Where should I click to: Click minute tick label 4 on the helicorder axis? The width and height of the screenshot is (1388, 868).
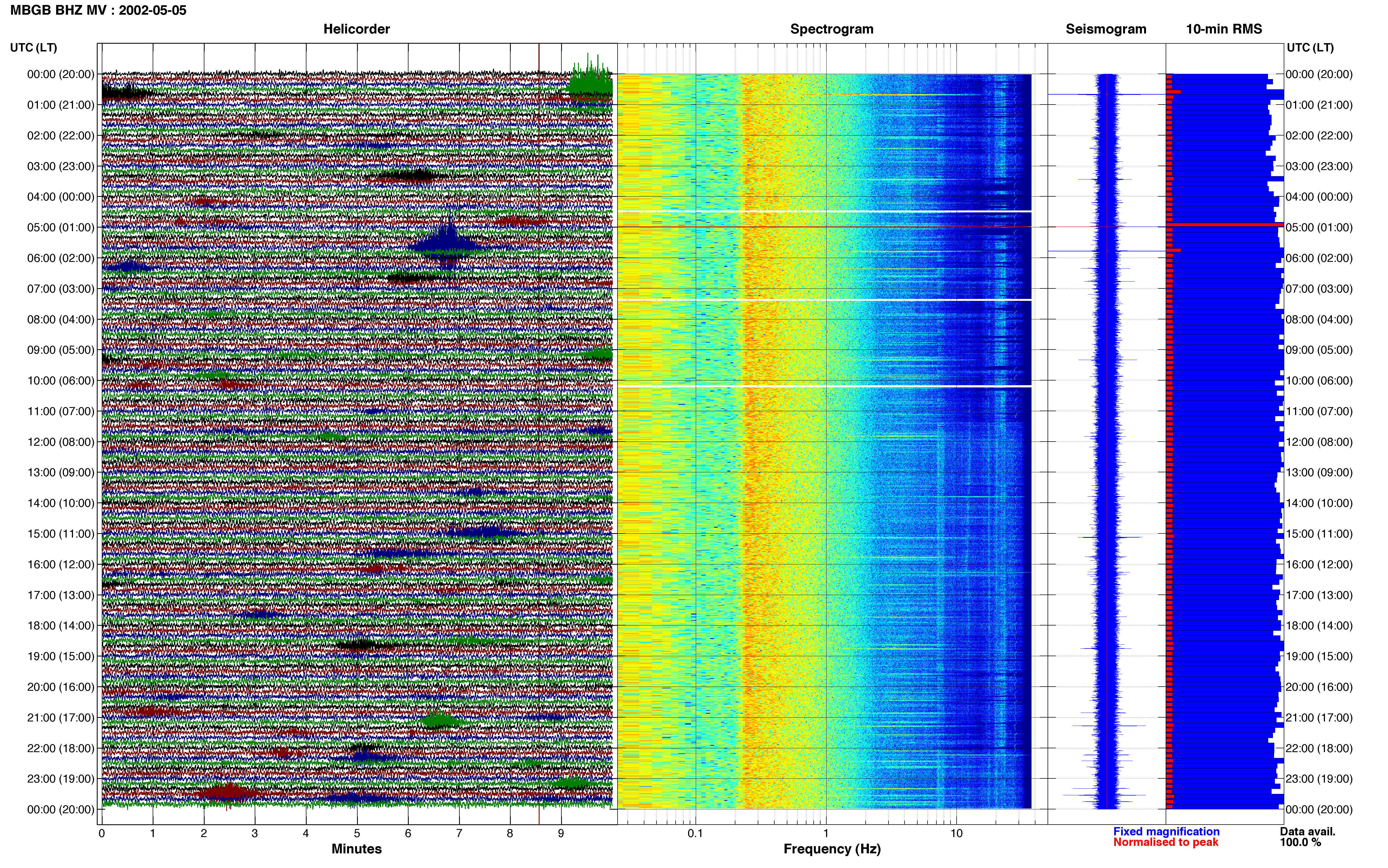(306, 833)
